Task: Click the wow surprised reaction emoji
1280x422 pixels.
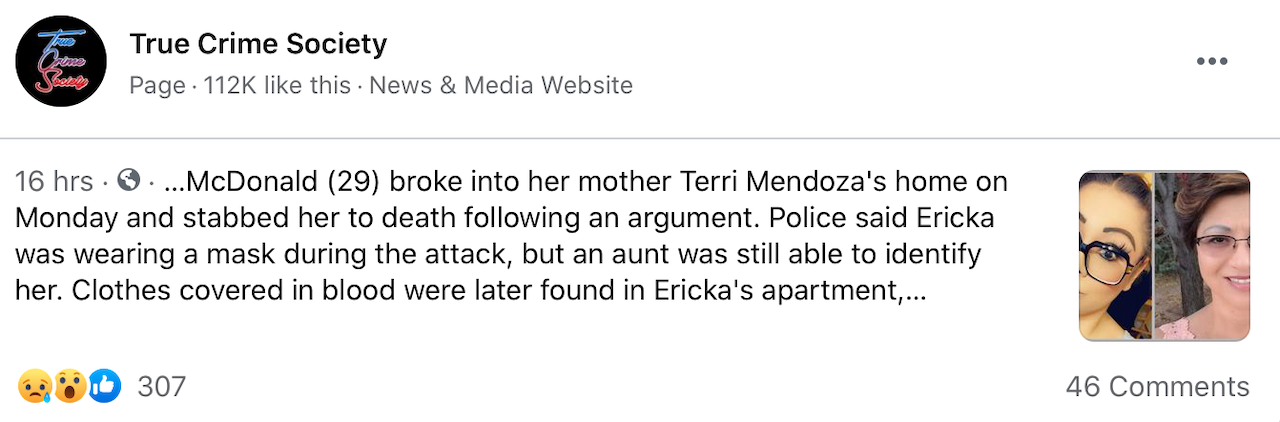Action: (x=69, y=386)
